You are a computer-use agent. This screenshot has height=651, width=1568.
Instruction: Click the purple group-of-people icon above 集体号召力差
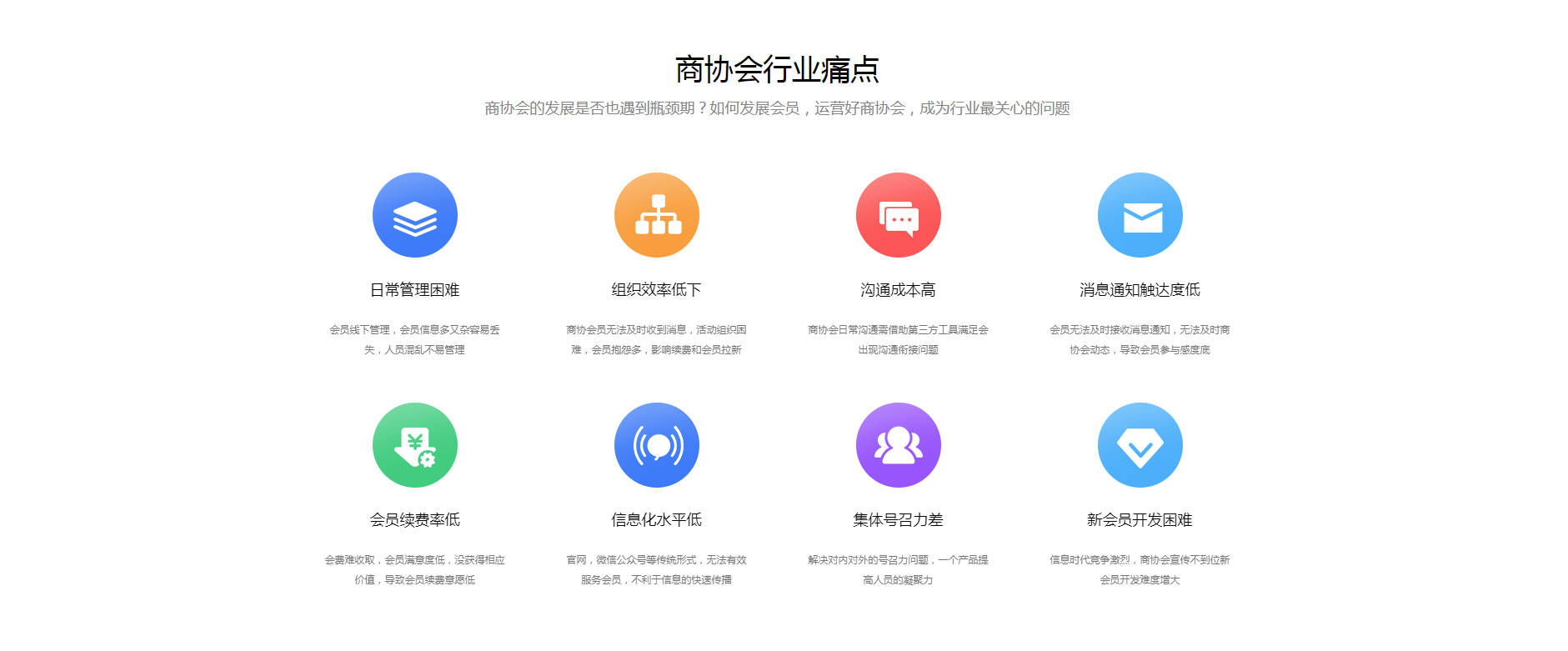[899, 445]
